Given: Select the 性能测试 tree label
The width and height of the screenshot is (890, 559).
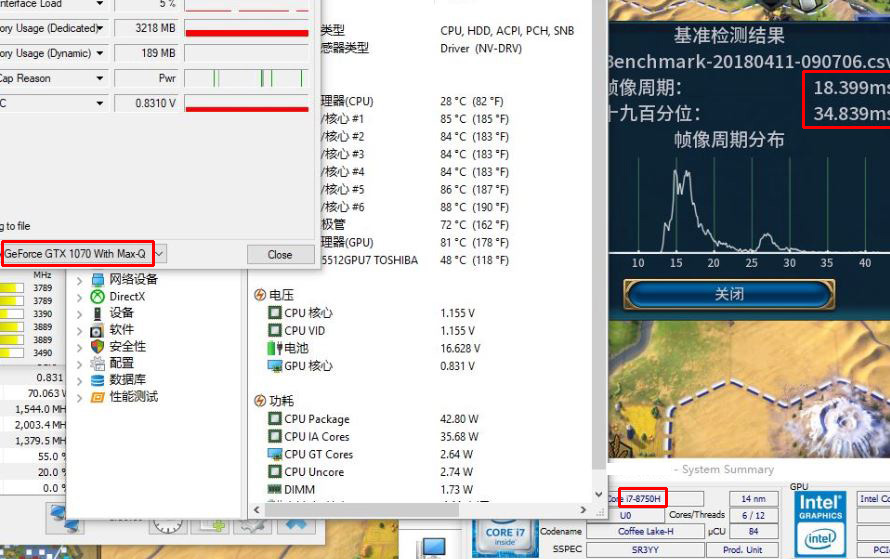Looking at the screenshot, I should (x=134, y=397).
